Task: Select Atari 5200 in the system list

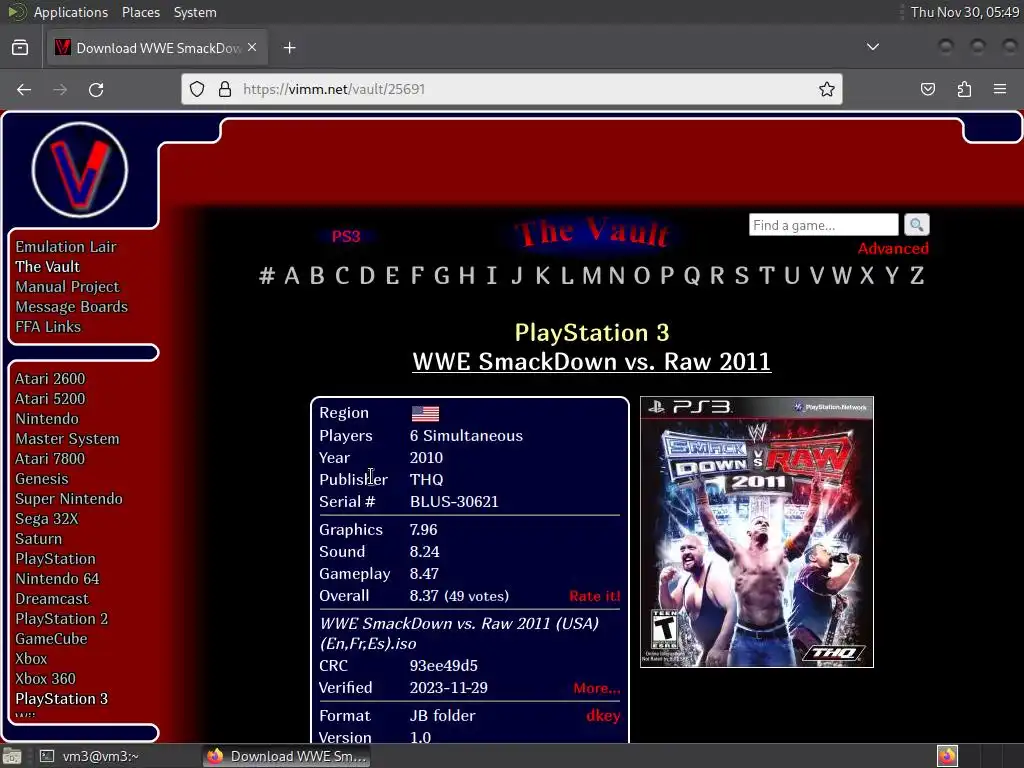Action: pyautogui.click(x=50, y=399)
